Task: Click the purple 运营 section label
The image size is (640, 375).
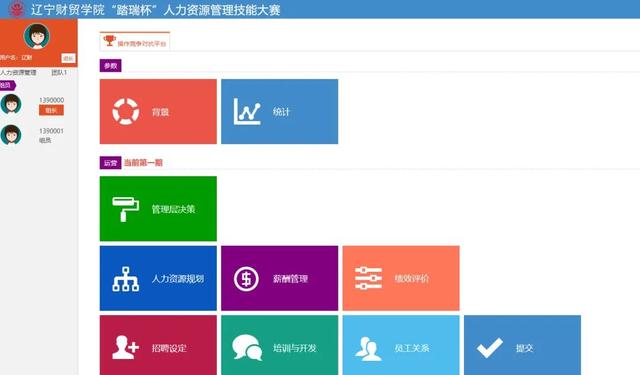Action: click(x=111, y=163)
